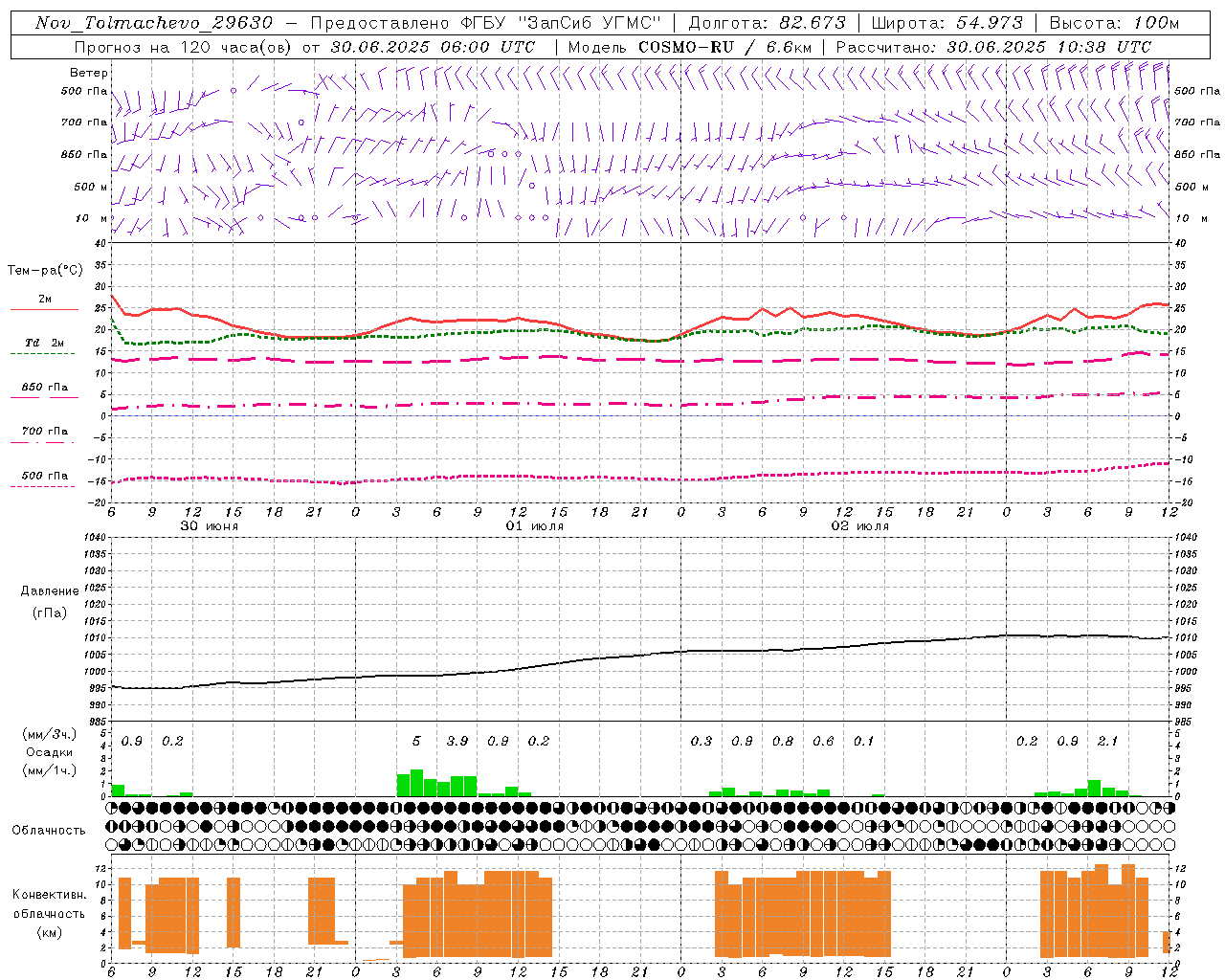
Task: Click the Ветер wind panel label
Action: coord(88,73)
